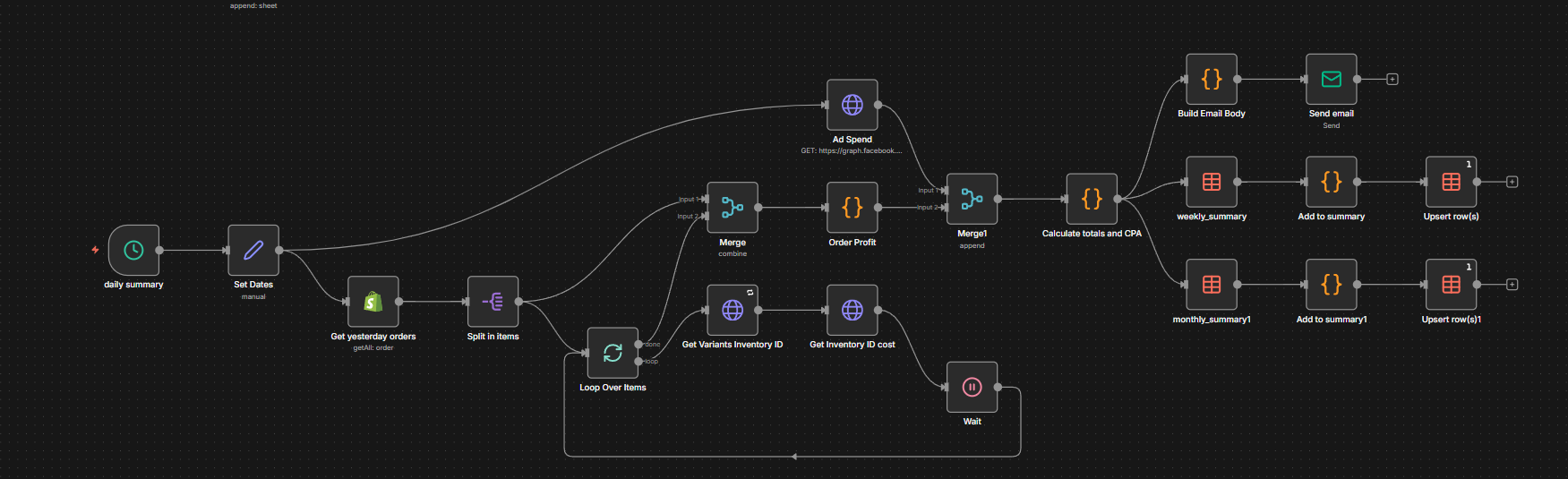
Task: Open the Get Inventory ID cost node
Action: click(x=853, y=310)
